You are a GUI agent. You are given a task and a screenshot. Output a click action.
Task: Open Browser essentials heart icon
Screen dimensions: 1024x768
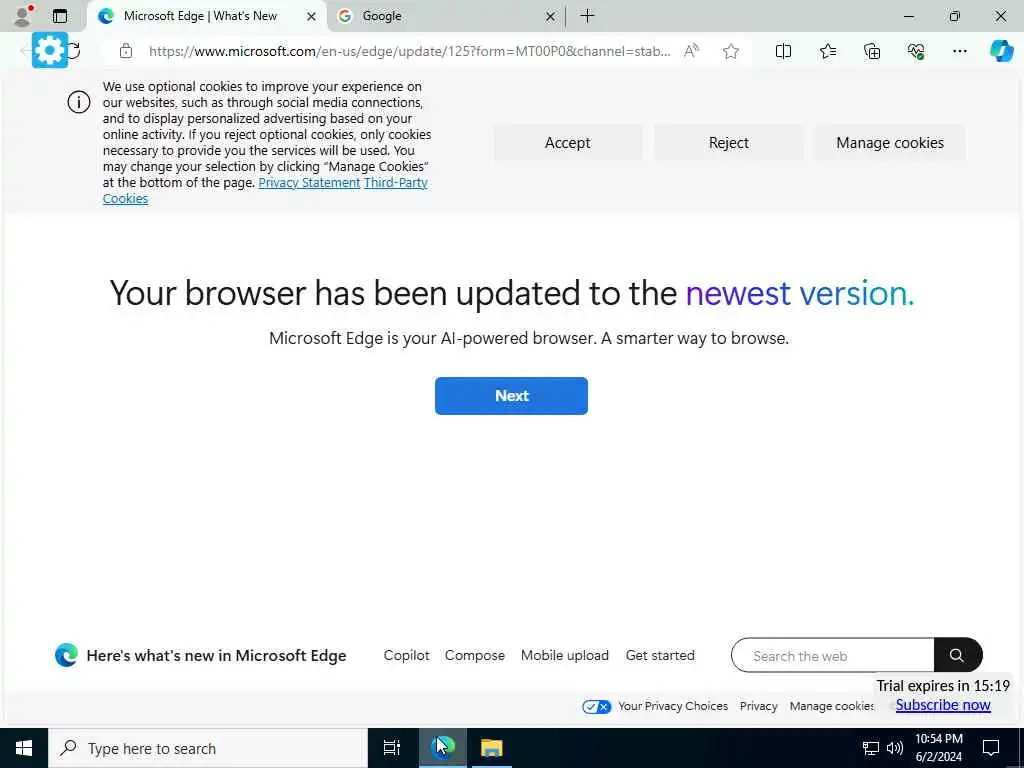[916, 51]
